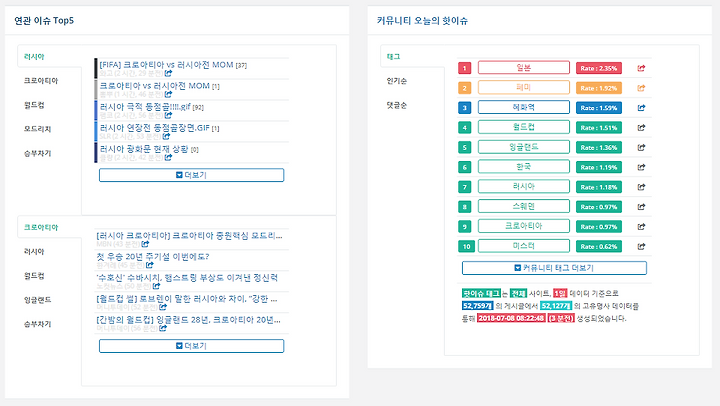Select 월드컵 tab in the second issue box
The image size is (720, 406).
[34, 276]
